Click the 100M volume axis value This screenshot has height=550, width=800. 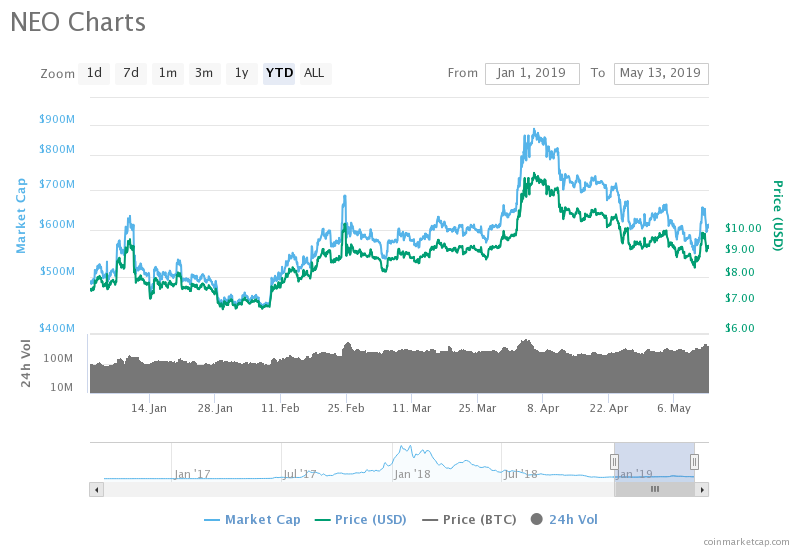coord(58,359)
